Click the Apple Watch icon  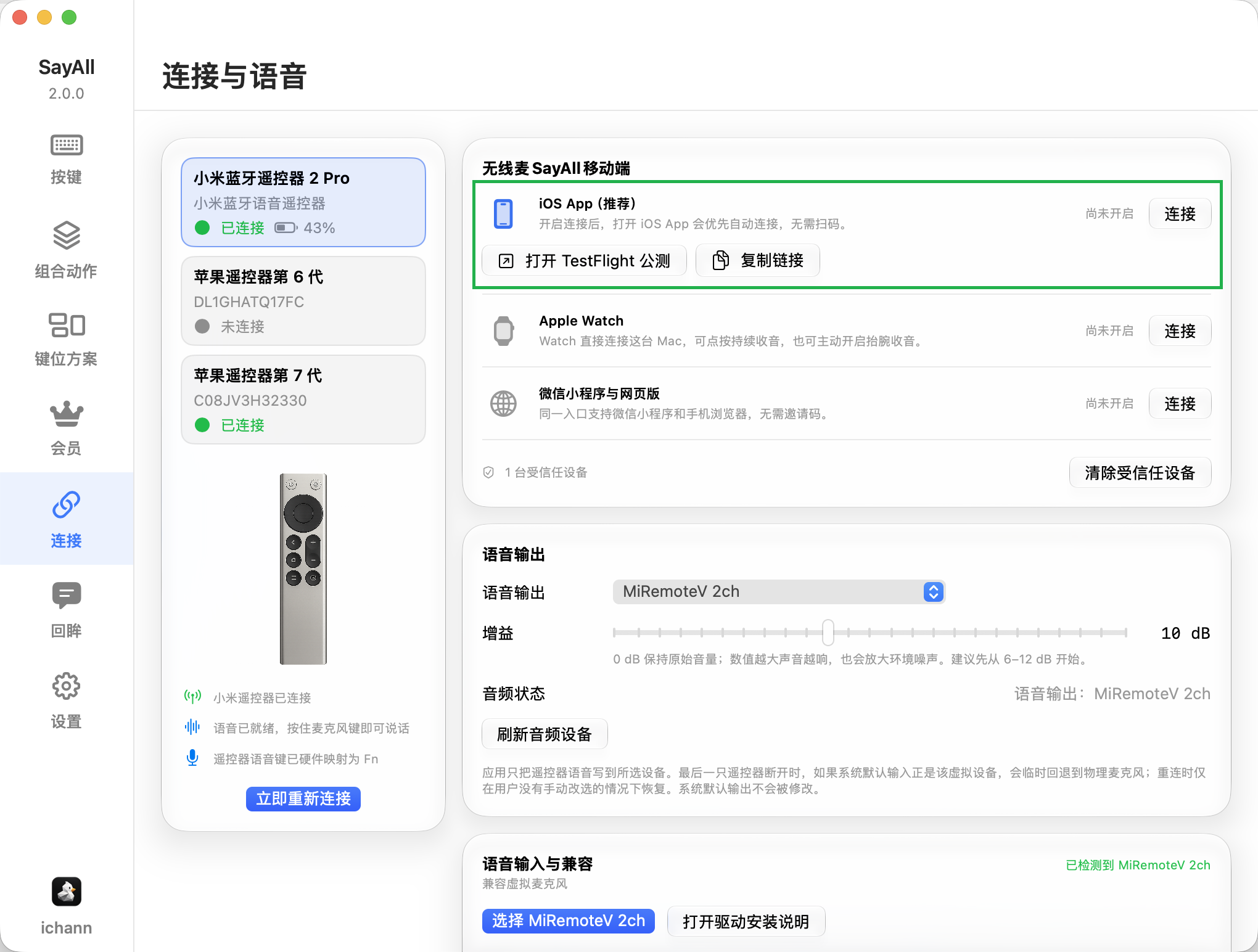tap(503, 331)
